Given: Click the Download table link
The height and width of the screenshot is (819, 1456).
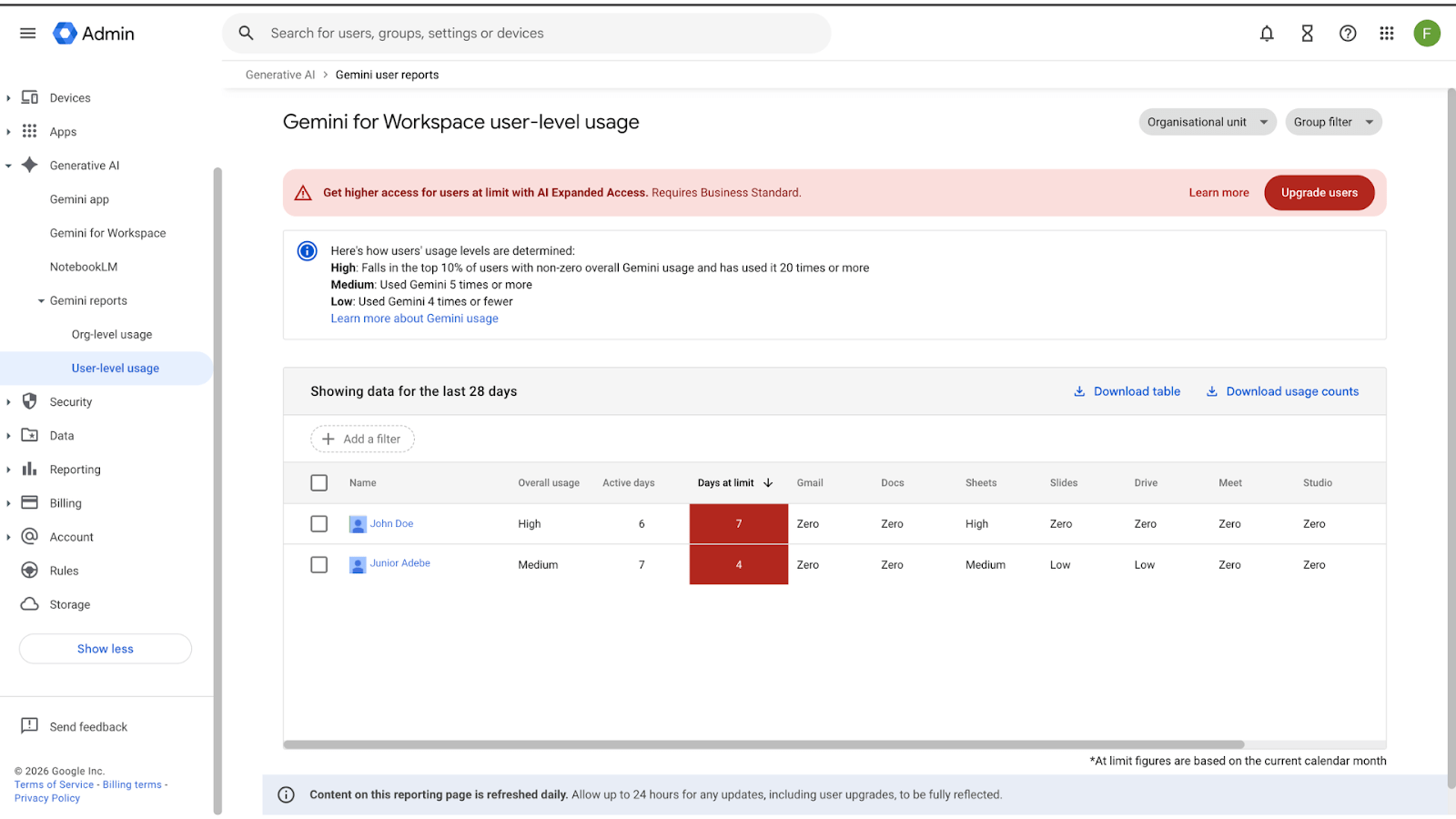Looking at the screenshot, I should click(1127, 391).
